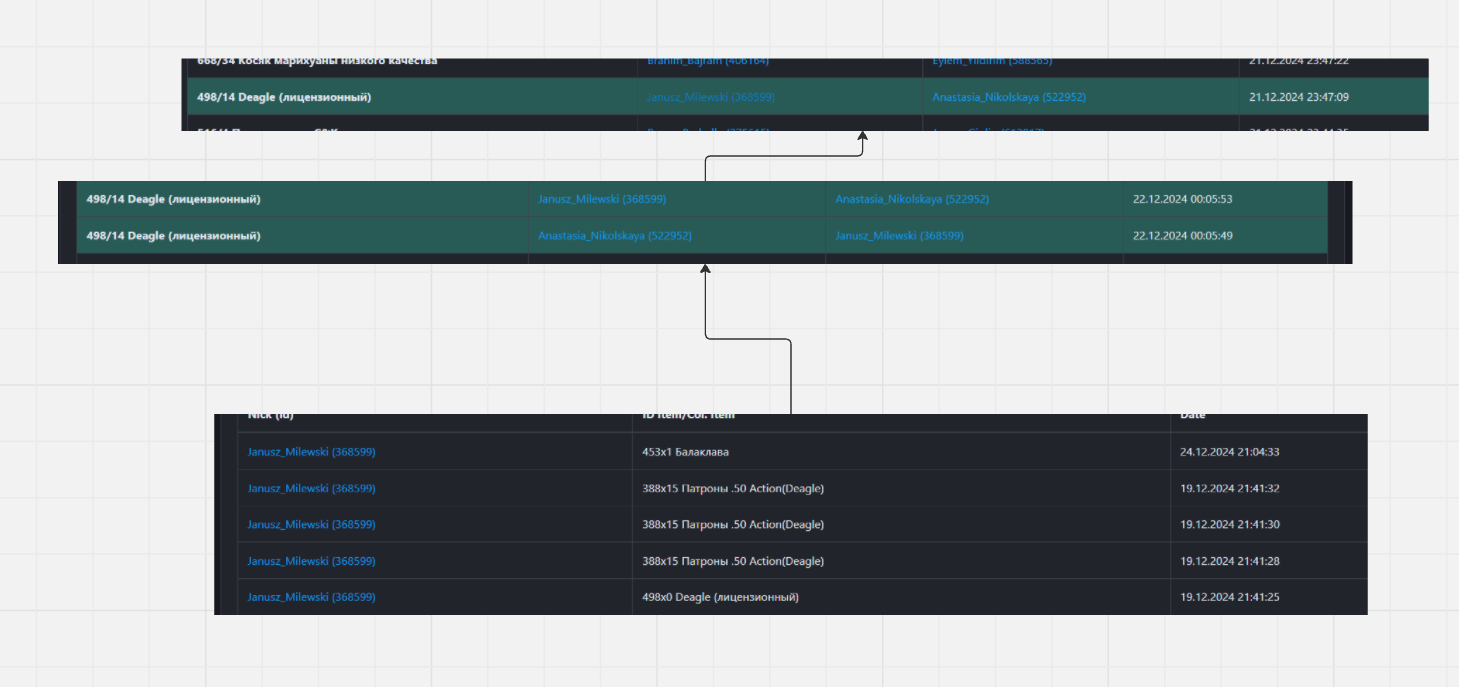Open Anastasia_Nikolskaya link in the 23:47:09 row

pos(1008,97)
